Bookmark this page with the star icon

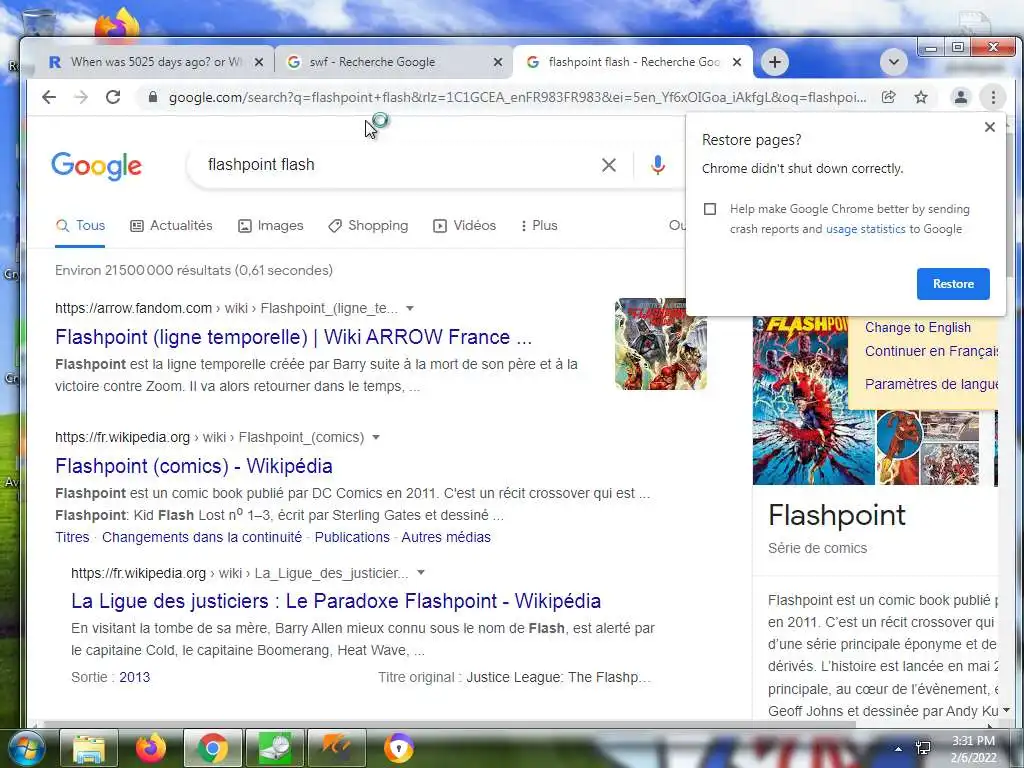921,97
